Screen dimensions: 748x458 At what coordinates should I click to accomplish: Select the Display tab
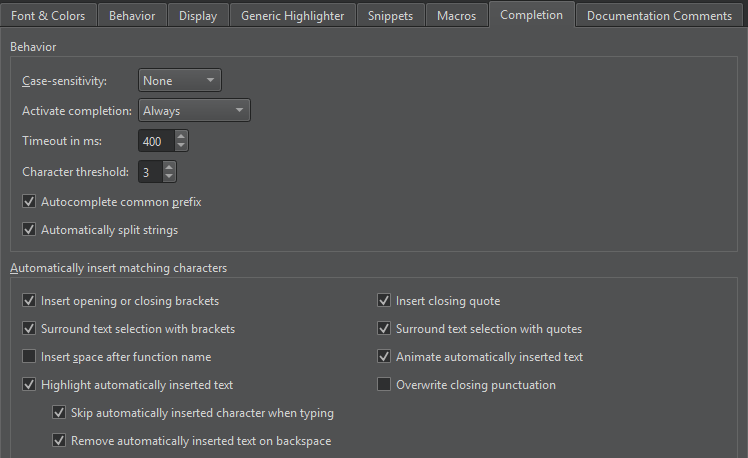coord(197,15)
